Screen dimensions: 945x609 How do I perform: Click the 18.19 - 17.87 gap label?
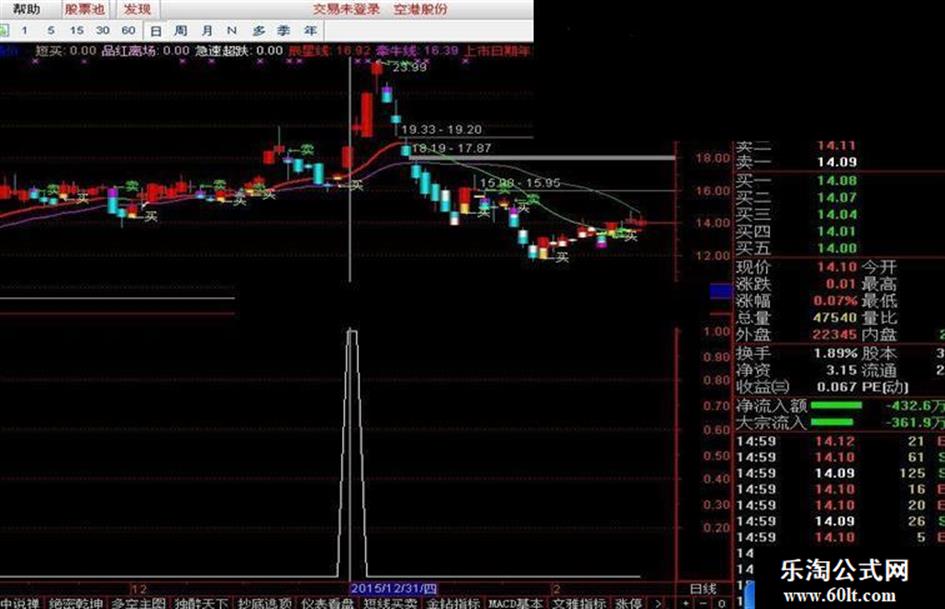451,148
